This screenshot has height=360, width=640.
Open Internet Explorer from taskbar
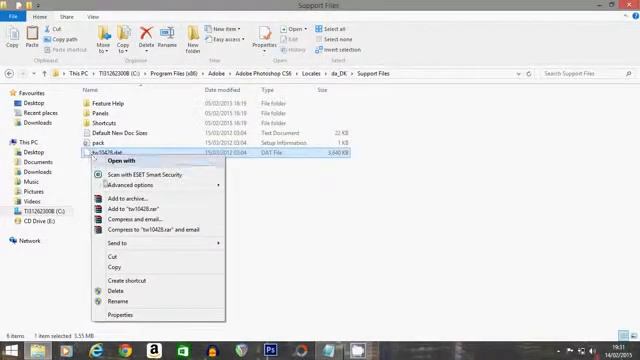click(x=96, y=351)
